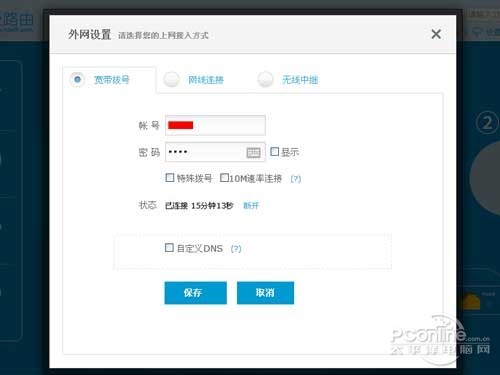Image resolution: width=500 pixels, height=375 pixels.
Task: Enable the 自定义DNS checkbox
Action: pyautogui.click(x=169, y=247)
